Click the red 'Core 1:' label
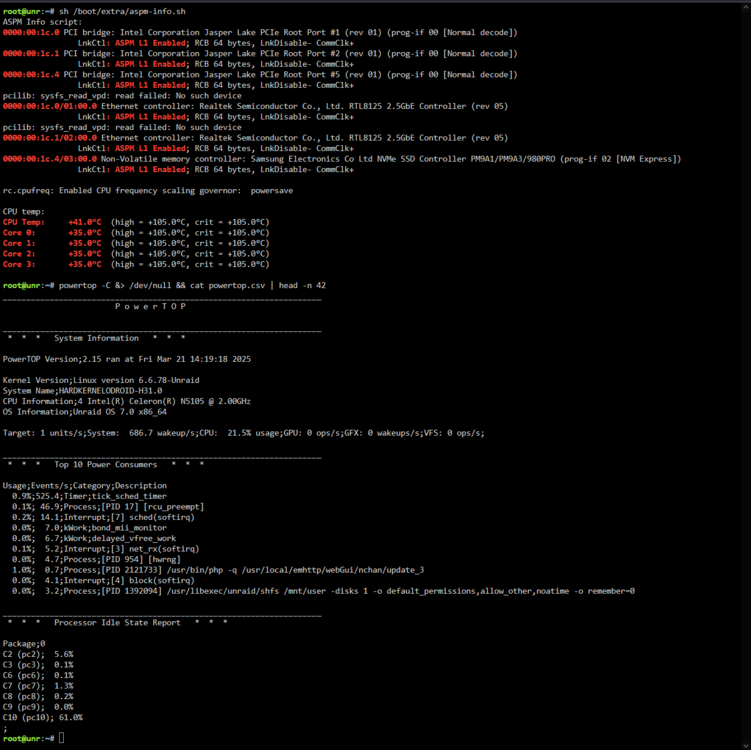The height and width of the screenshot is (750, 751). (19, 243)
